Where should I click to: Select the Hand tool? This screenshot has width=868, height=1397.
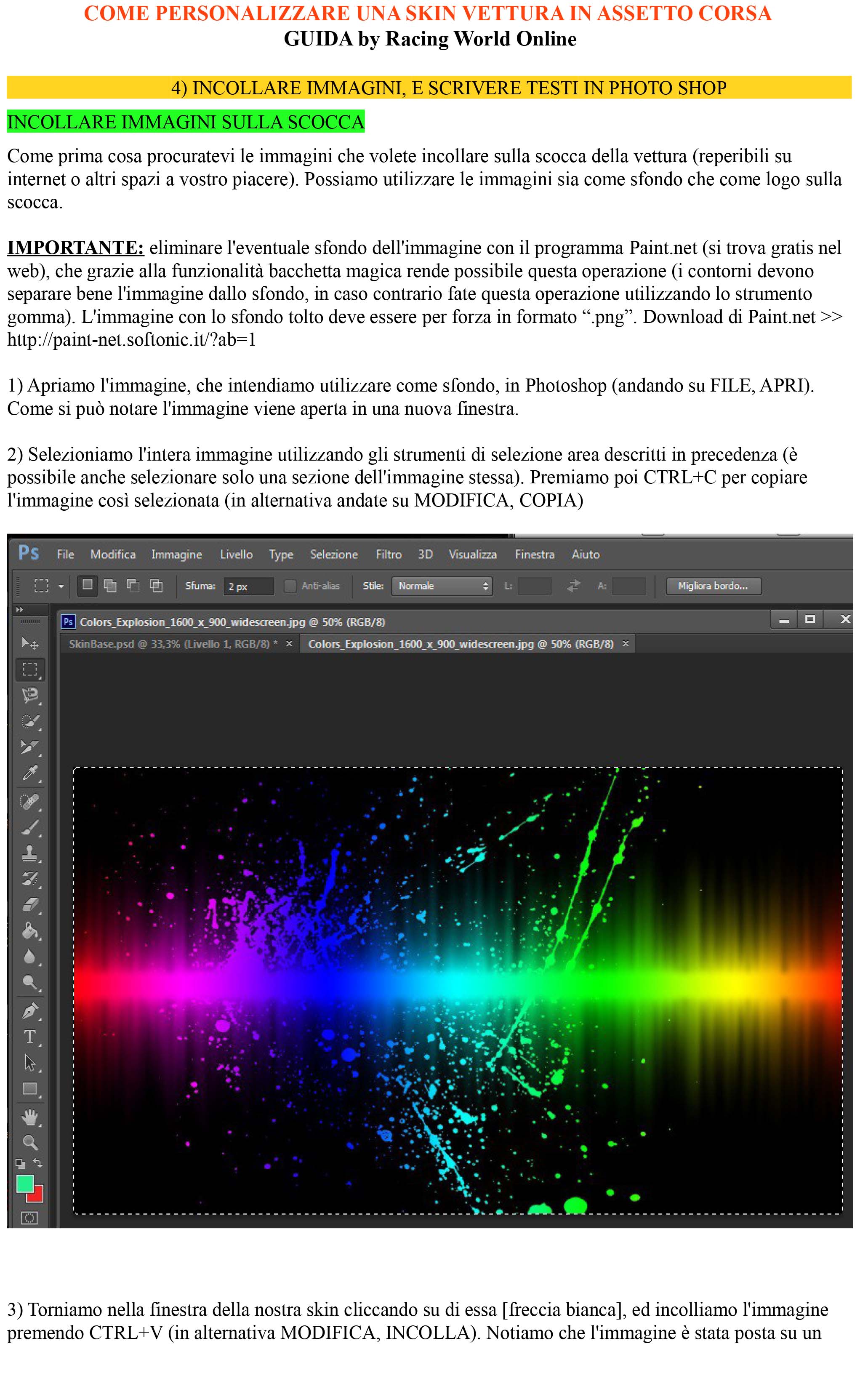click(30, 1117)
